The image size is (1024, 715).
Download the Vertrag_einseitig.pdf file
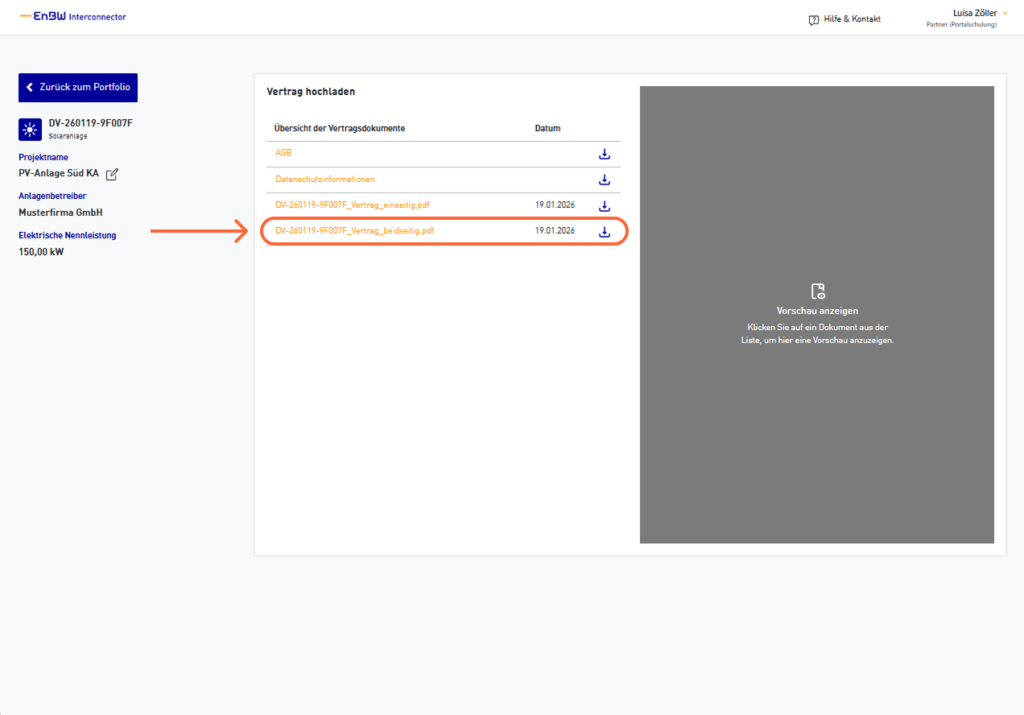[604, 206]
